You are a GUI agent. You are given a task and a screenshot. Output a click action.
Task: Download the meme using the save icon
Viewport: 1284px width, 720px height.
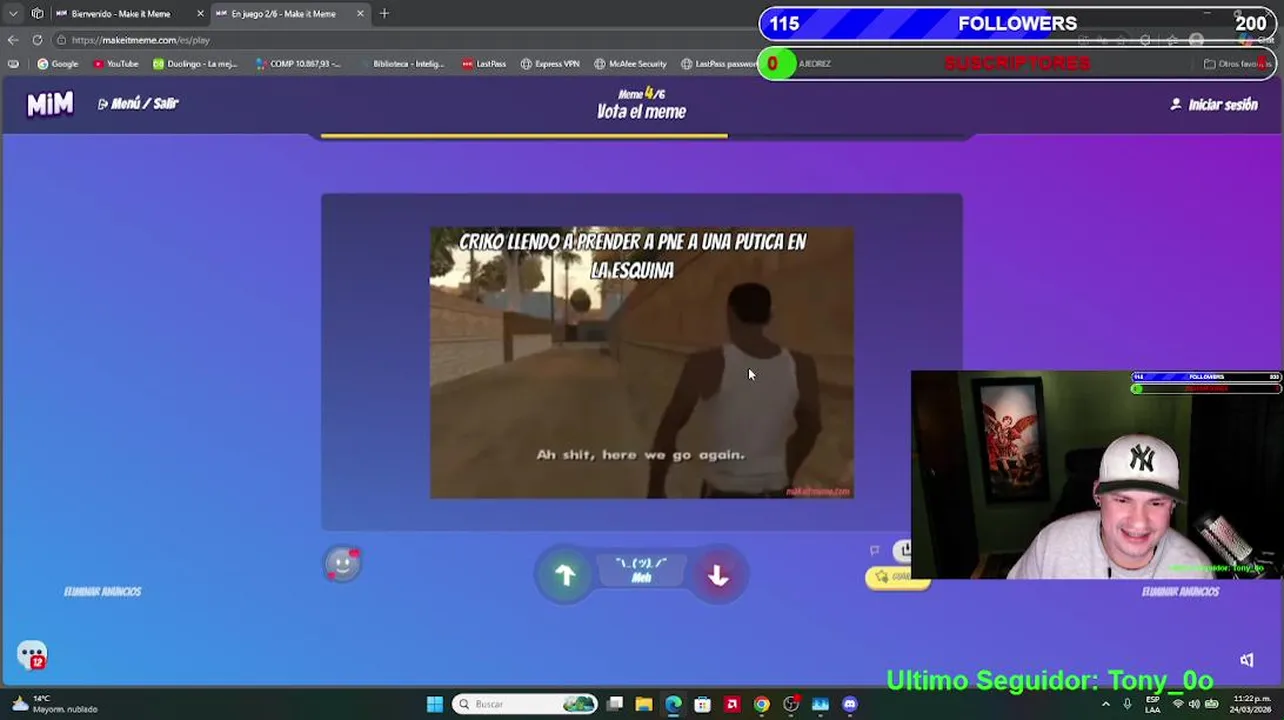tap(904, 549)
